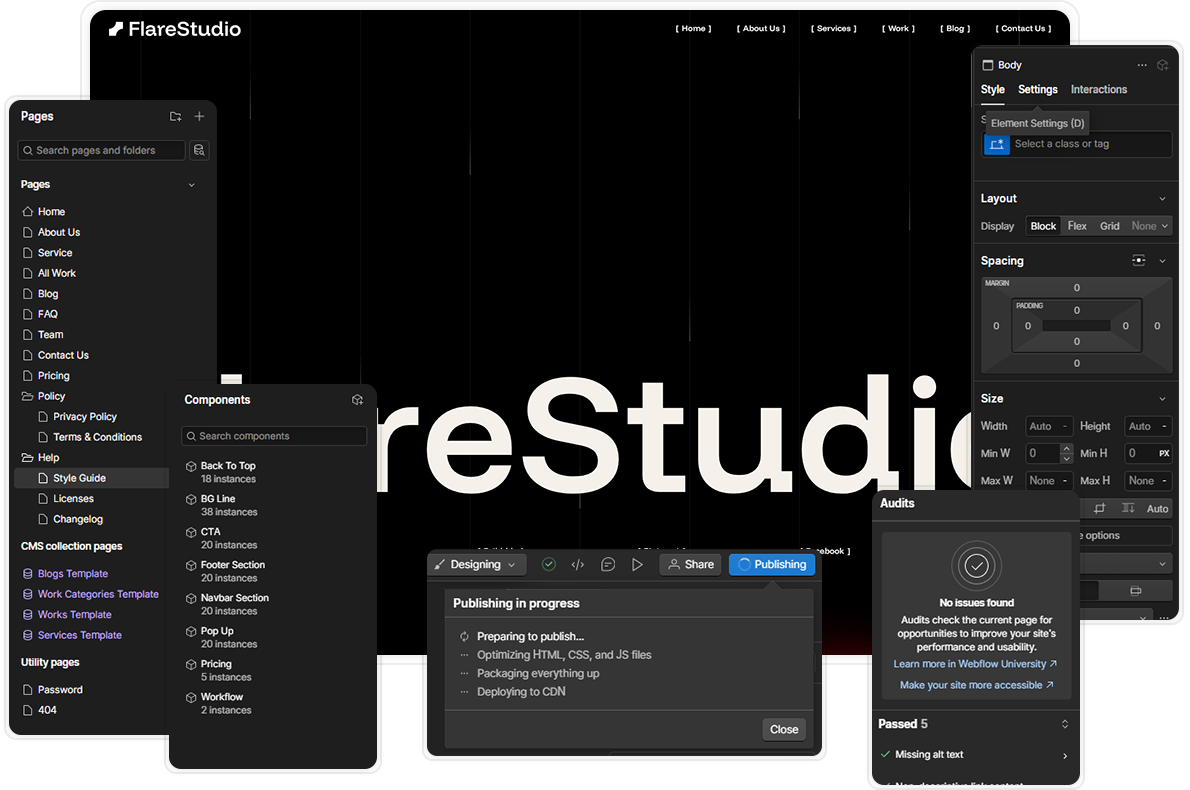Screen dimensions: 1190x790
Task: Click the Blog nav link
Action: tap(955, 29)
